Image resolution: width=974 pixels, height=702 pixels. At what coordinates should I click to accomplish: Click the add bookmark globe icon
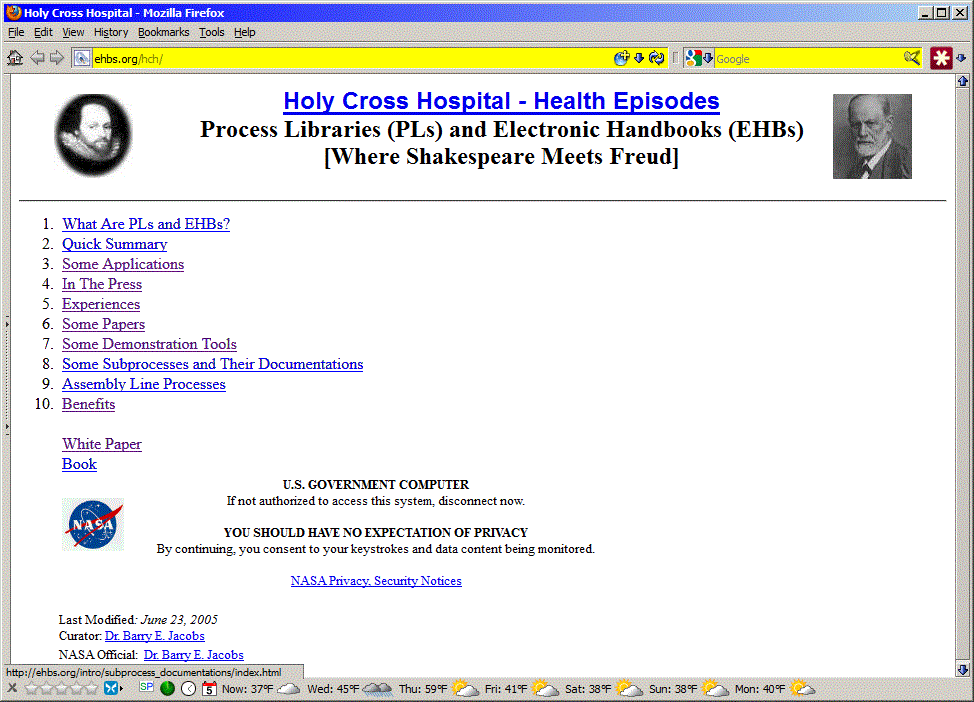pyautogui.click(x=621, y=58)
